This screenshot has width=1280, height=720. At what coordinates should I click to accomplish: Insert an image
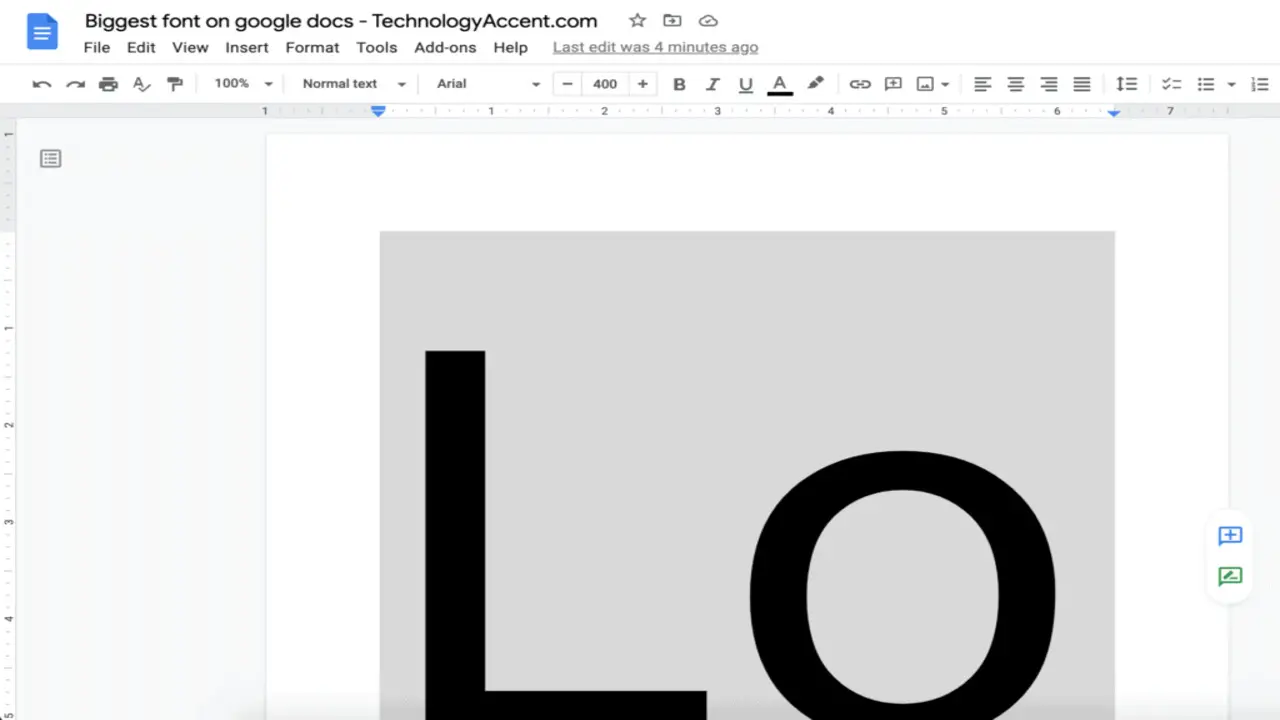tap(926, 84)
